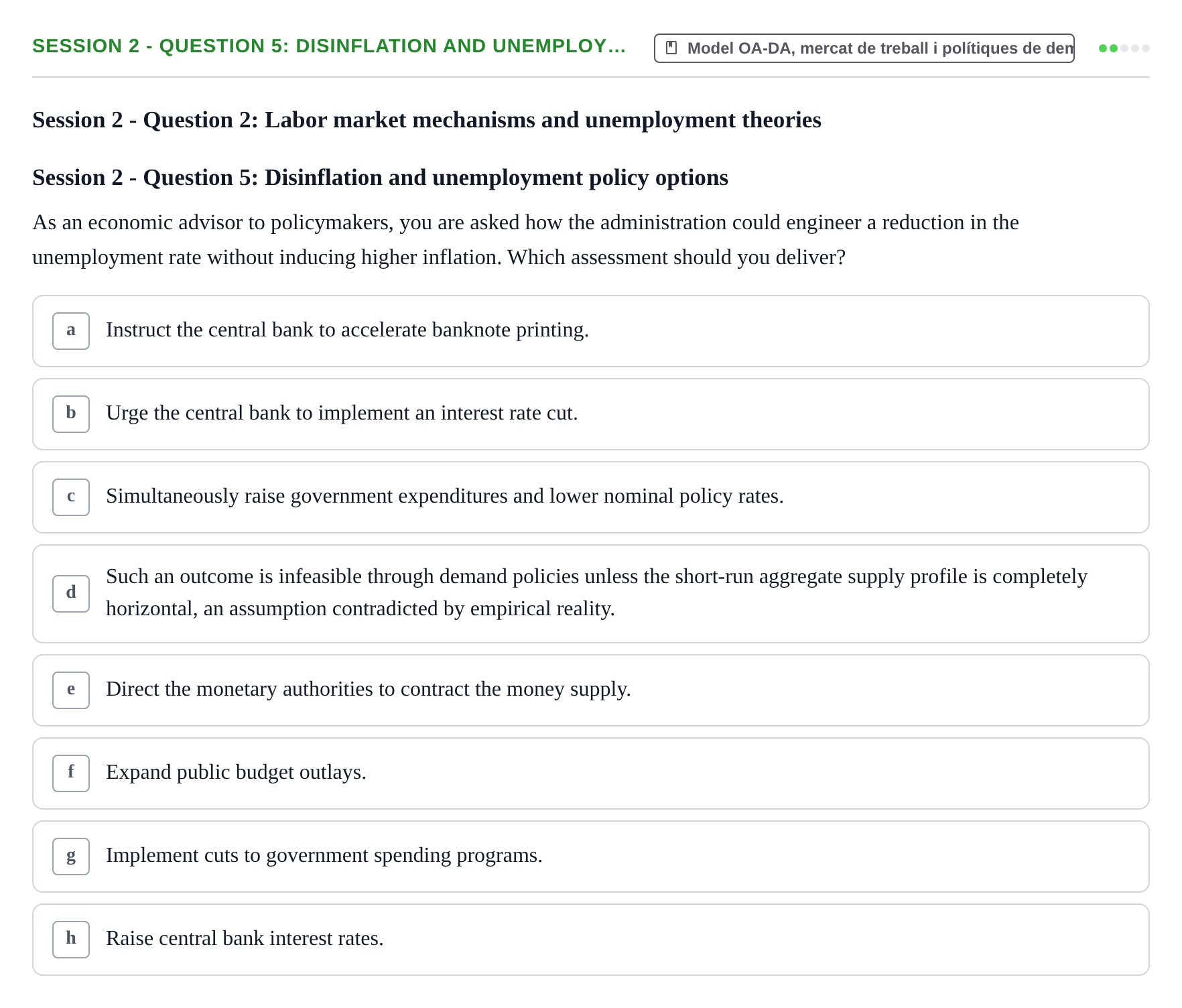Click the green session title header
The width and height of the screenshot is (1182, 1008).
point(329,46)
